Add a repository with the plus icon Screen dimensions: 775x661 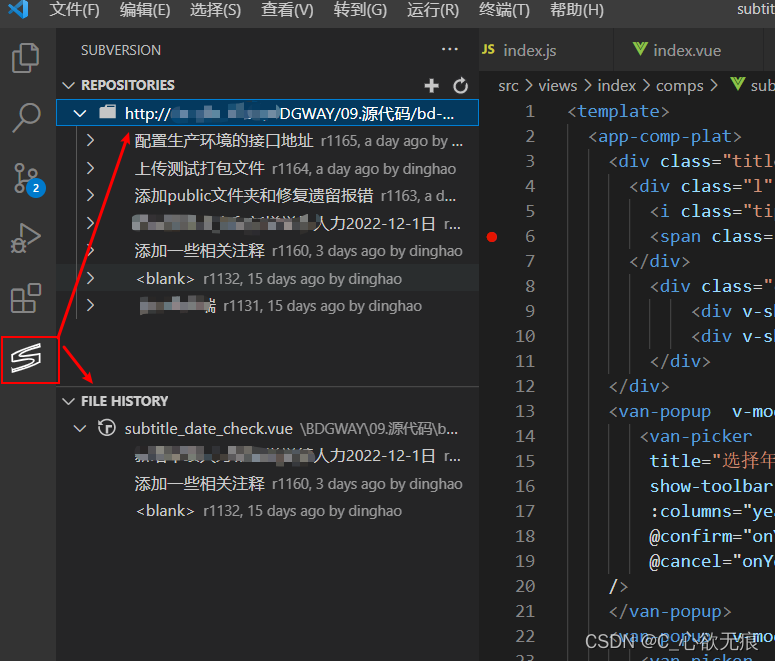pos(431,86)
